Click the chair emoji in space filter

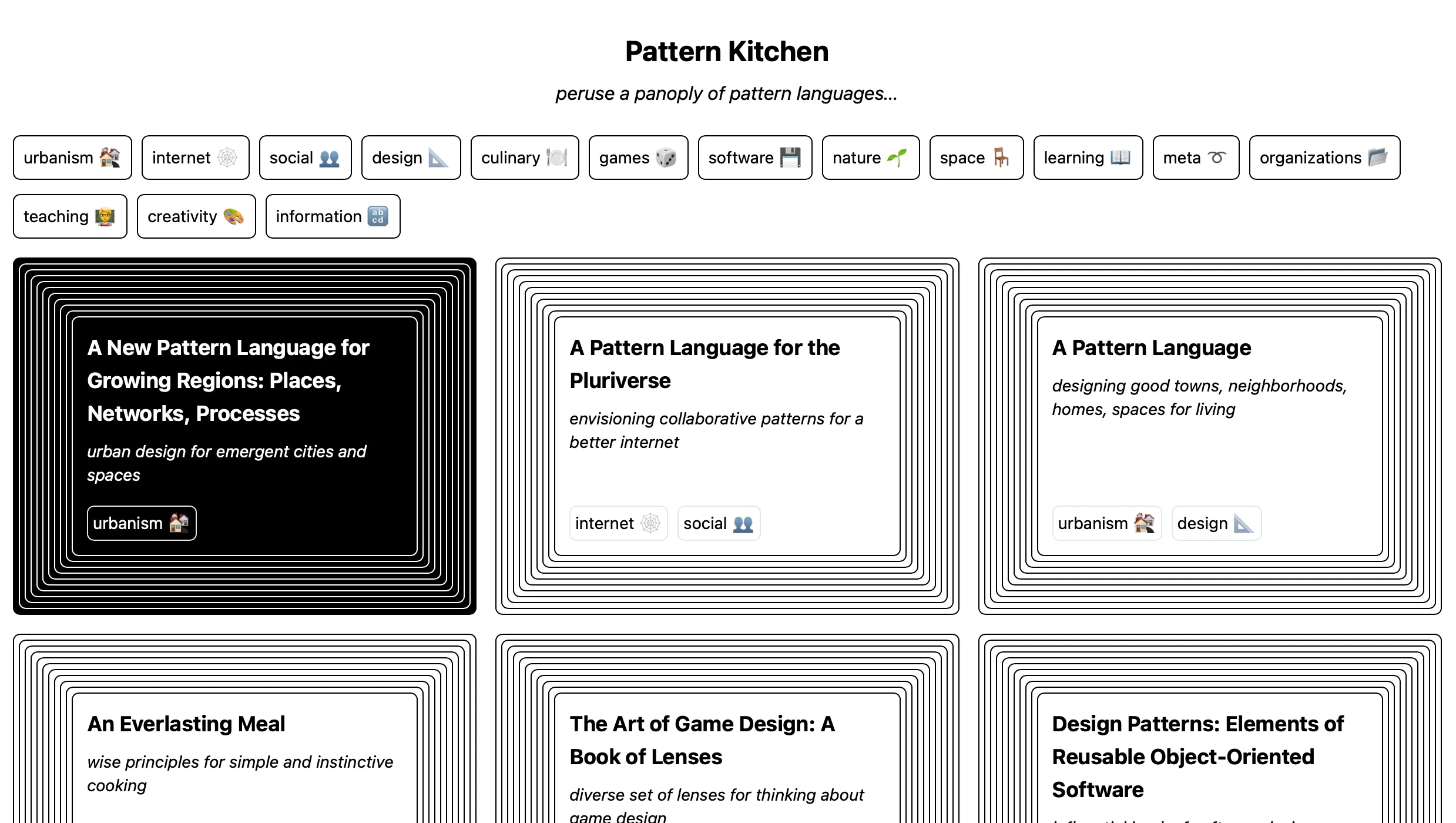[1001, 158]
